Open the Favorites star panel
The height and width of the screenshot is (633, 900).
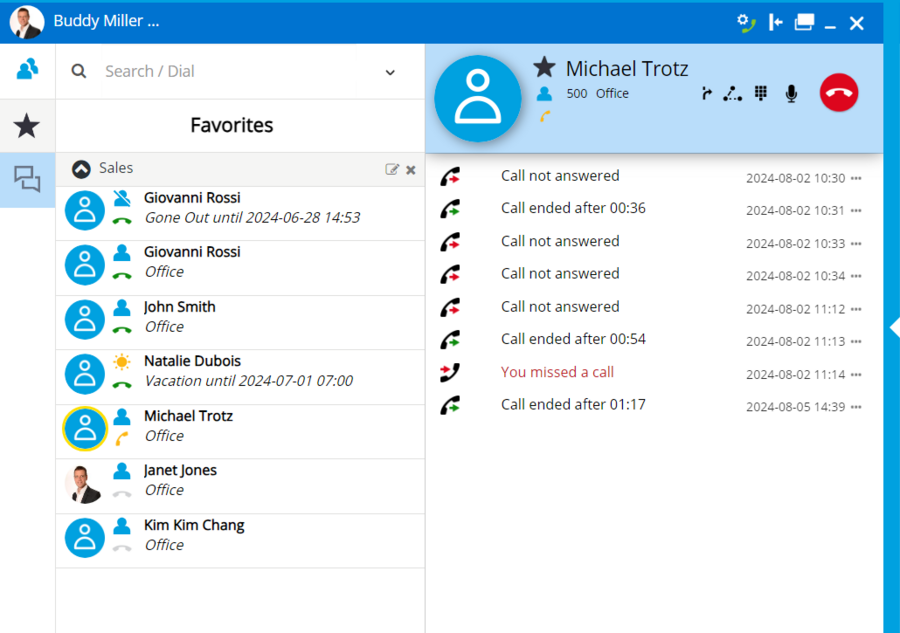click(x=27, y=125)
